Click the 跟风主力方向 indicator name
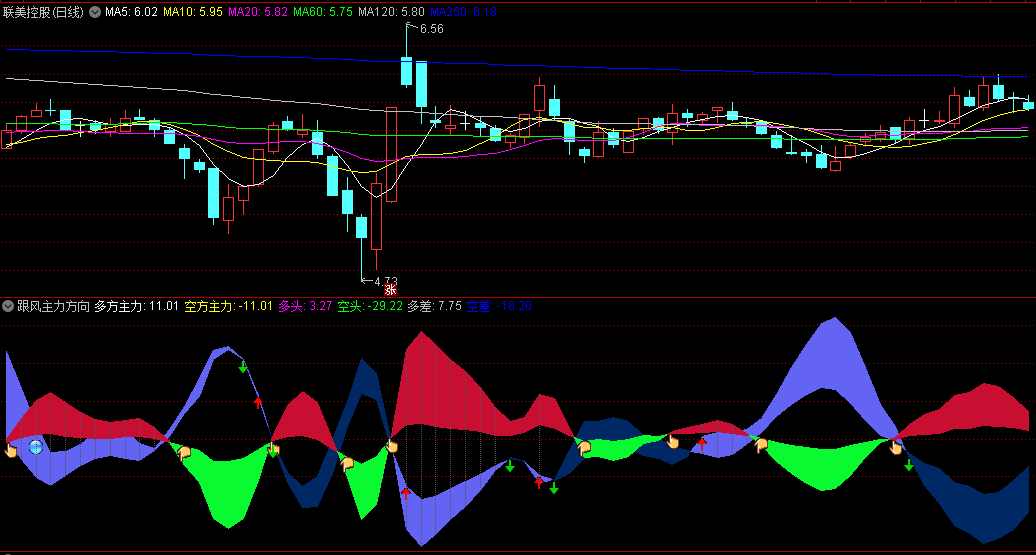This screenshot has height=555, width=1036. click(53, 306)
